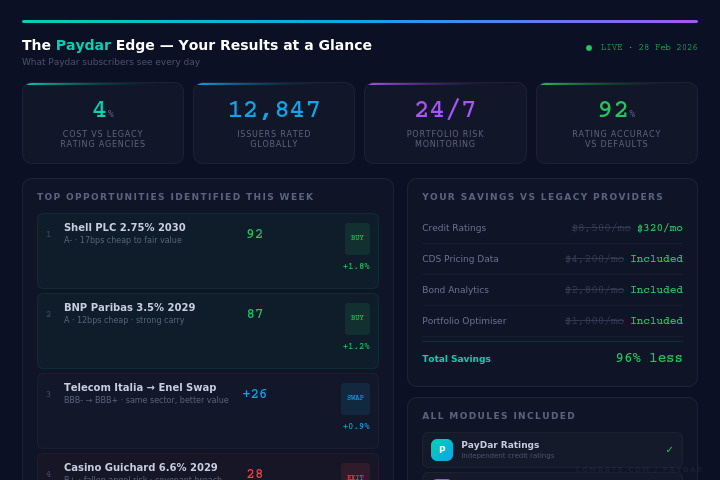Image resolution: width=720 pixels, height=480 pixels.
Task: Click SWAP badge for Telecom Italia swap
Action: 355,398
